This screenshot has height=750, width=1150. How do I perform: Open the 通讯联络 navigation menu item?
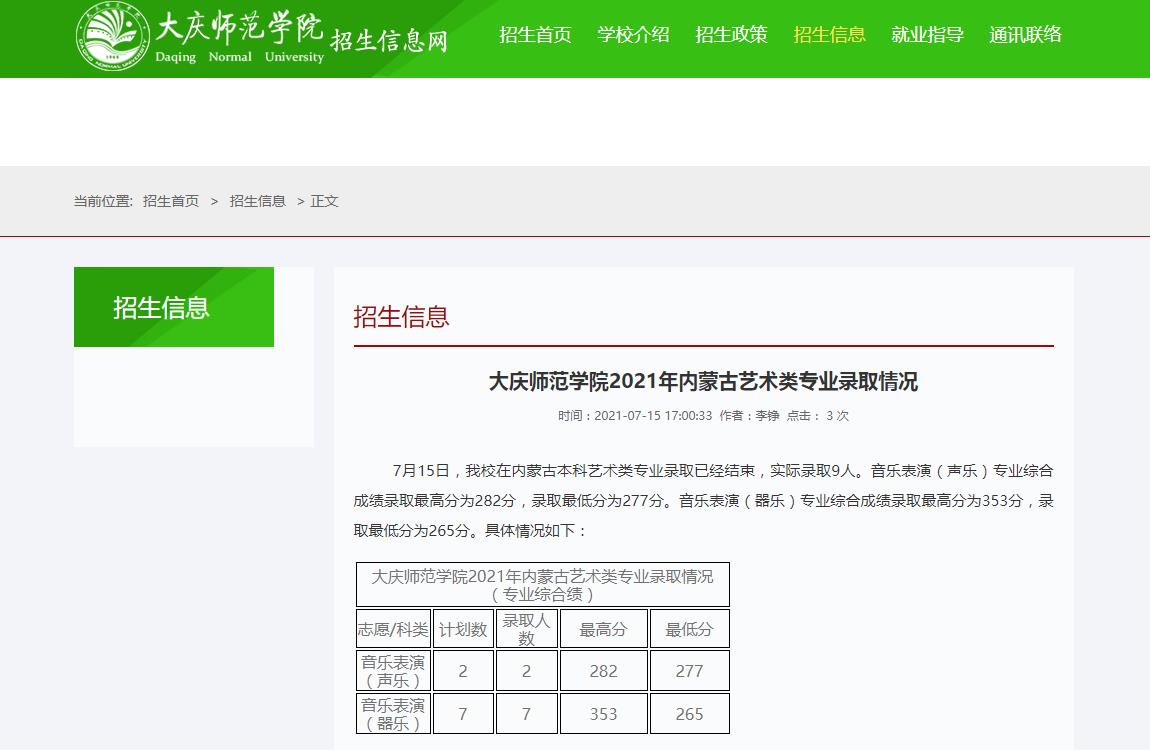tap(1025, 34)
